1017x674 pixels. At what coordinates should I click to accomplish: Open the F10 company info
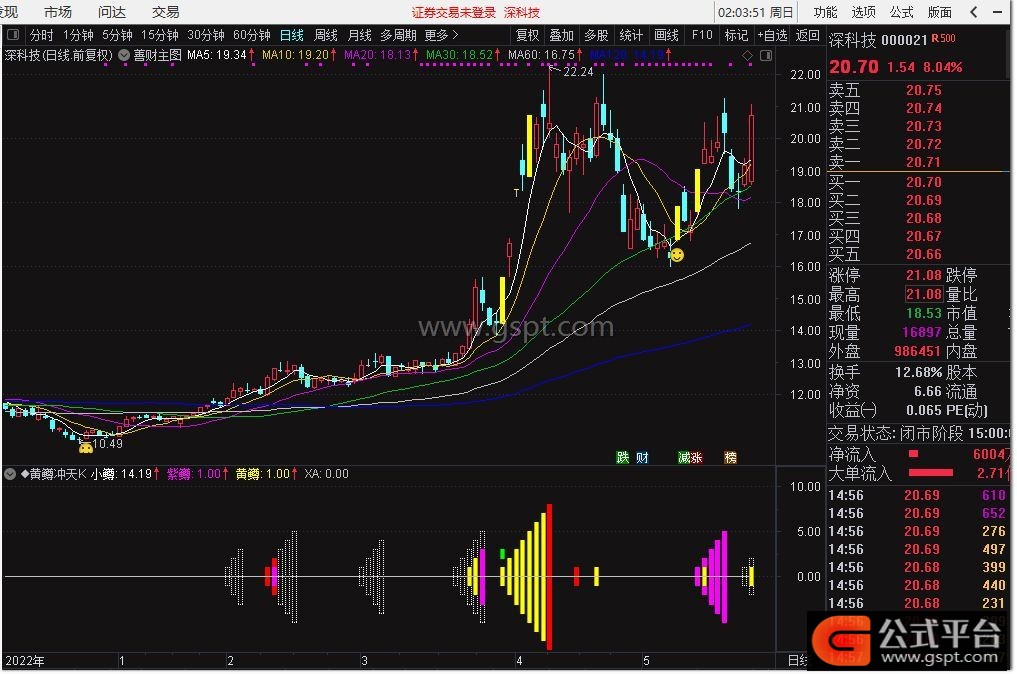tap(702, 35)
